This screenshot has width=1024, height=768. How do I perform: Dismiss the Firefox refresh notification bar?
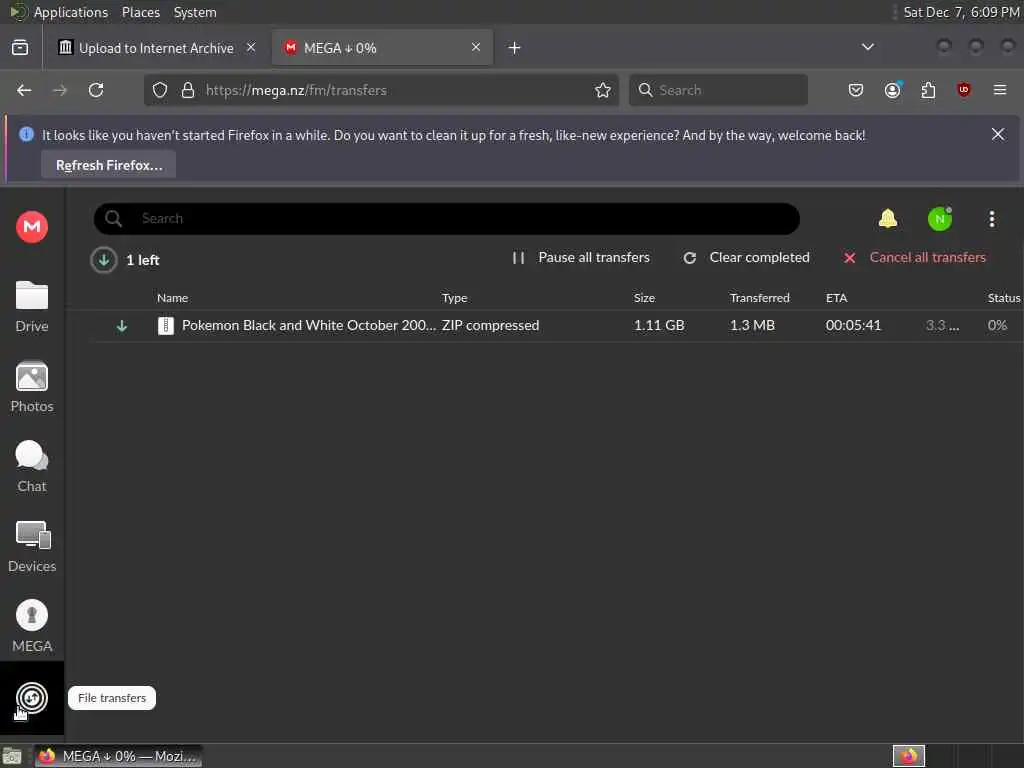[x=998, y=135]
